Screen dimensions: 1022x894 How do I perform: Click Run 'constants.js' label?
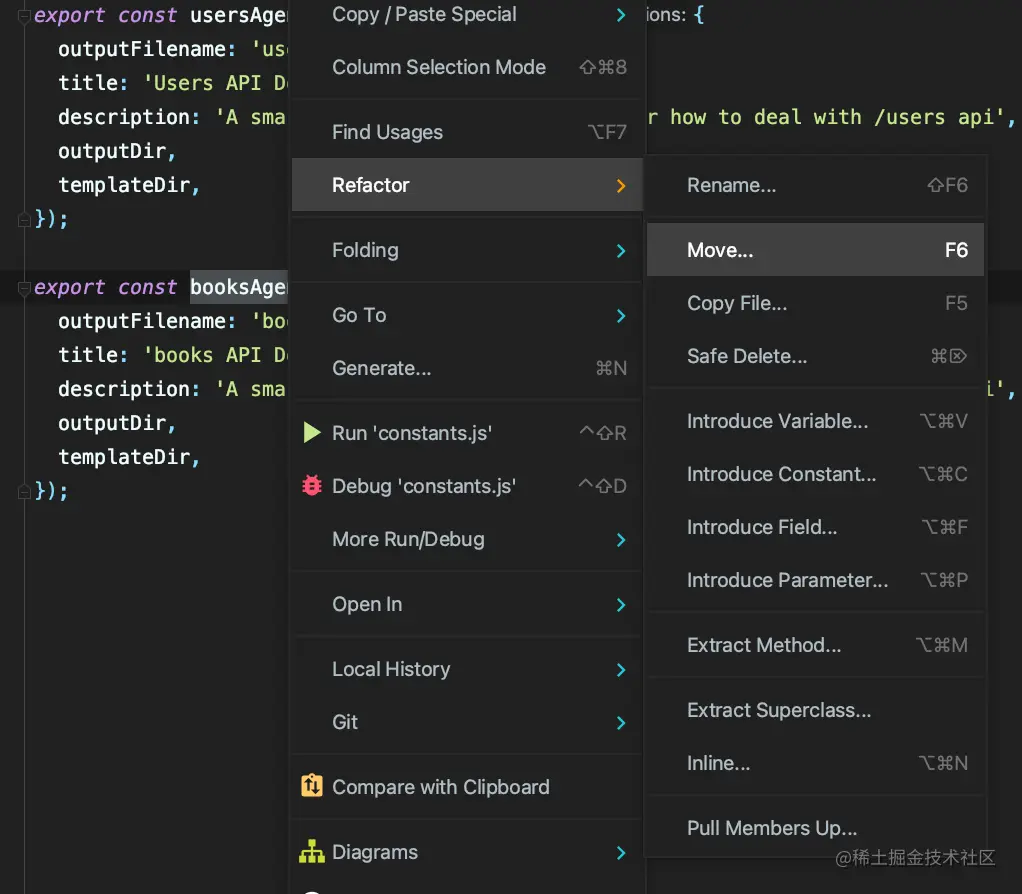pos(412,433)
